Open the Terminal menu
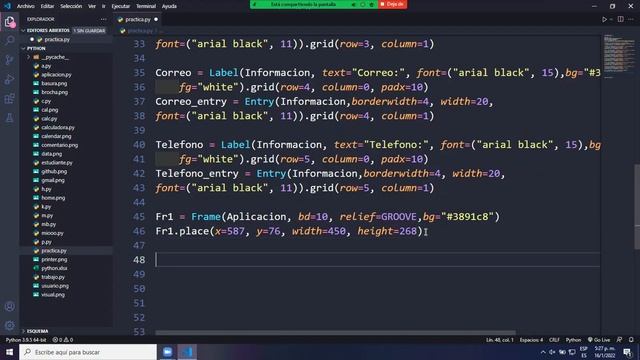Image resolution: width=640 pixels, height=360 pixels. (x=146, y=6)
